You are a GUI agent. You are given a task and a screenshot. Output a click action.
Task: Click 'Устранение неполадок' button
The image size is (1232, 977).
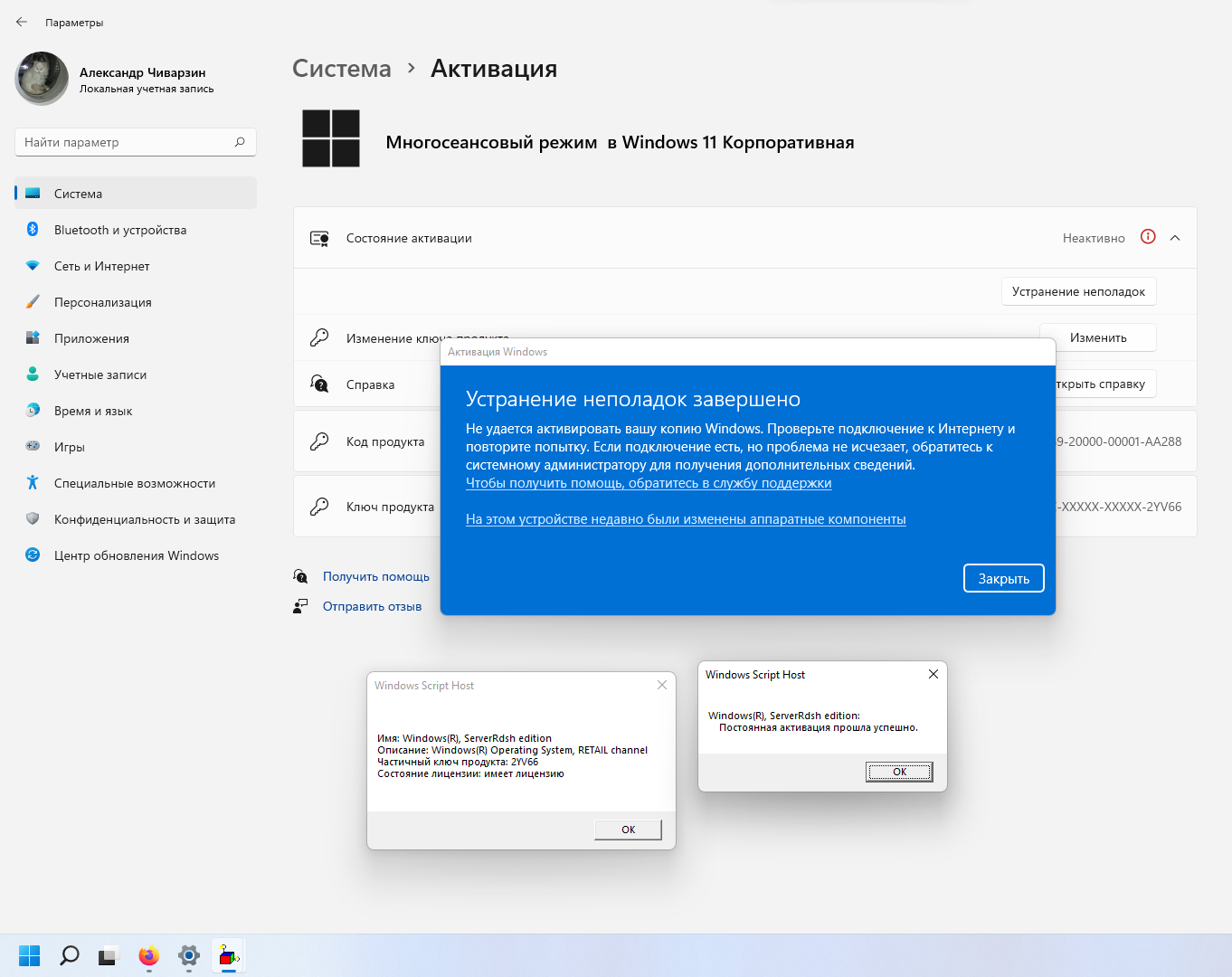(x=1078, y=291)
